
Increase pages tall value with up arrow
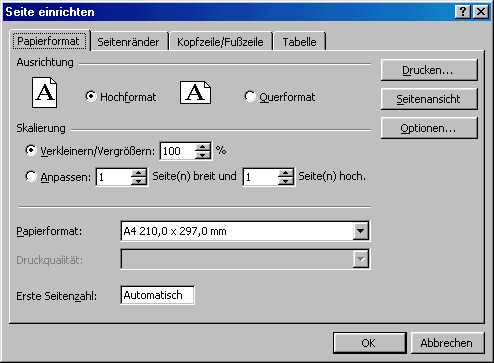(x=286, y=173)
